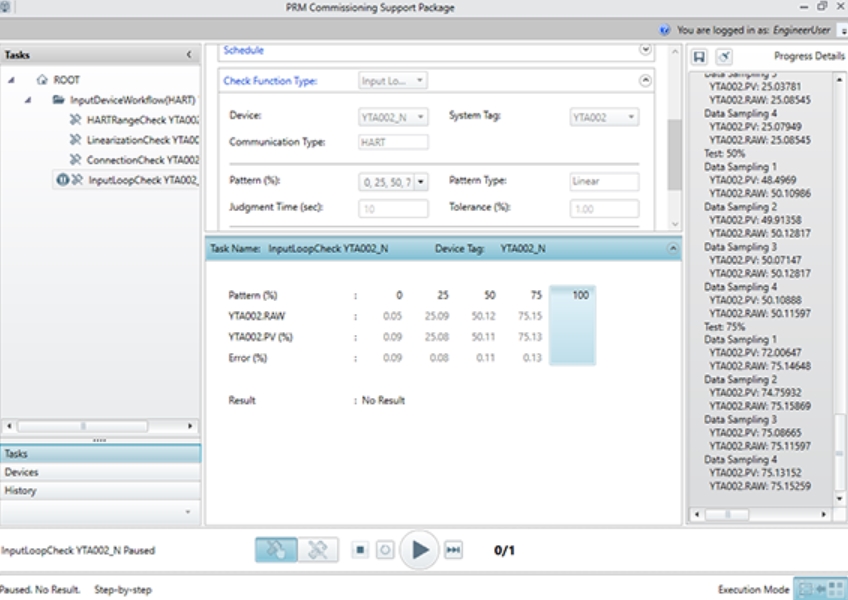The width and height of the screenshot is (848, 600).
Task: Click the ConnectionCheck task tool icon
Action: (75, 160)
